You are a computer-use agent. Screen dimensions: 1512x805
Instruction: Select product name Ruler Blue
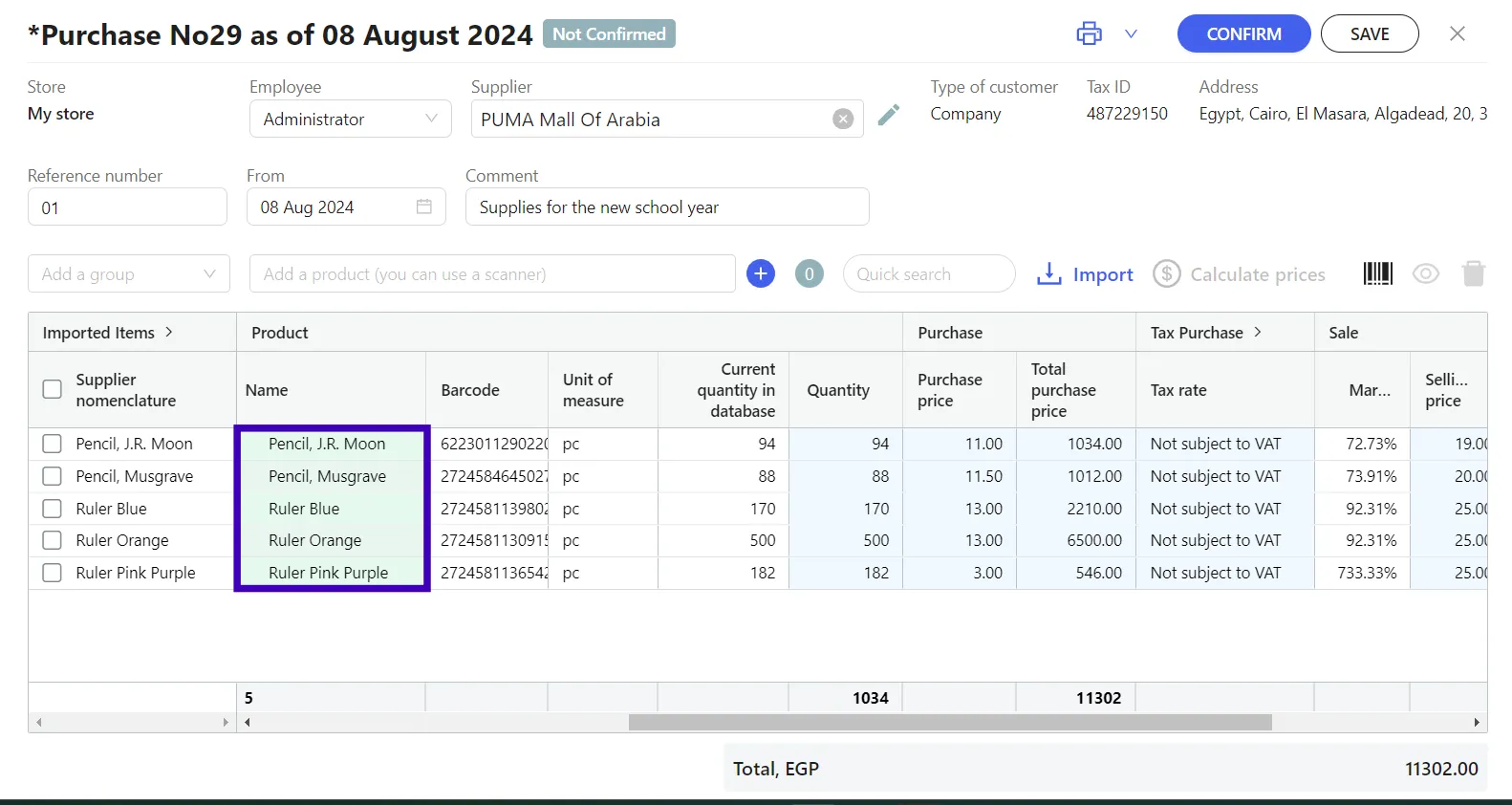(x=304, y=509)
